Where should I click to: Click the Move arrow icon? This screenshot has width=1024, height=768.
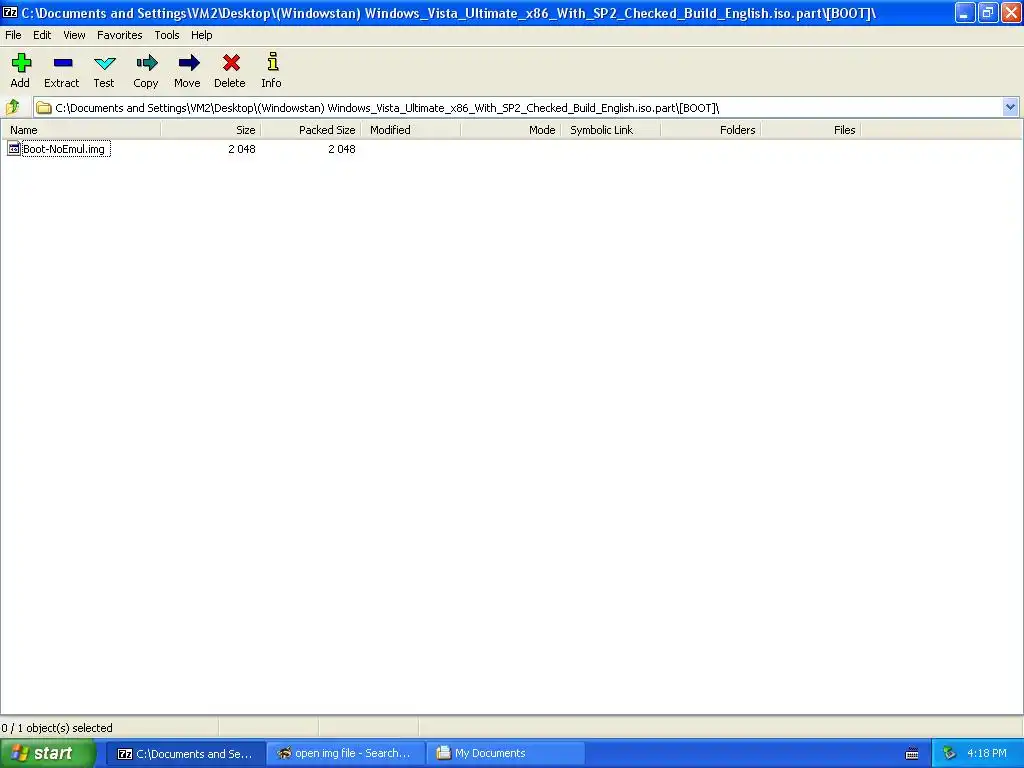point(189,63)
